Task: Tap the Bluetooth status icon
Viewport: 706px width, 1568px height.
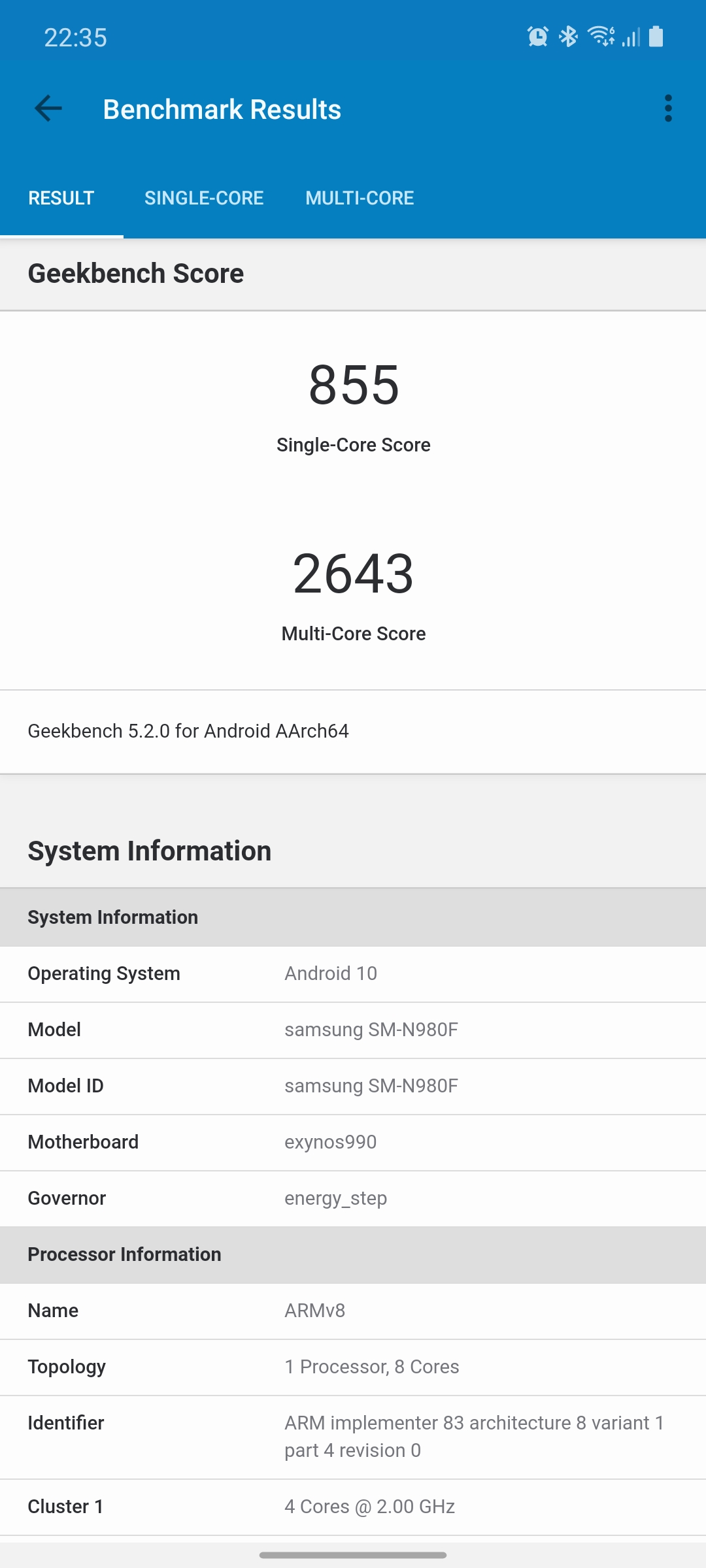Action: click(x=568, y=37)
